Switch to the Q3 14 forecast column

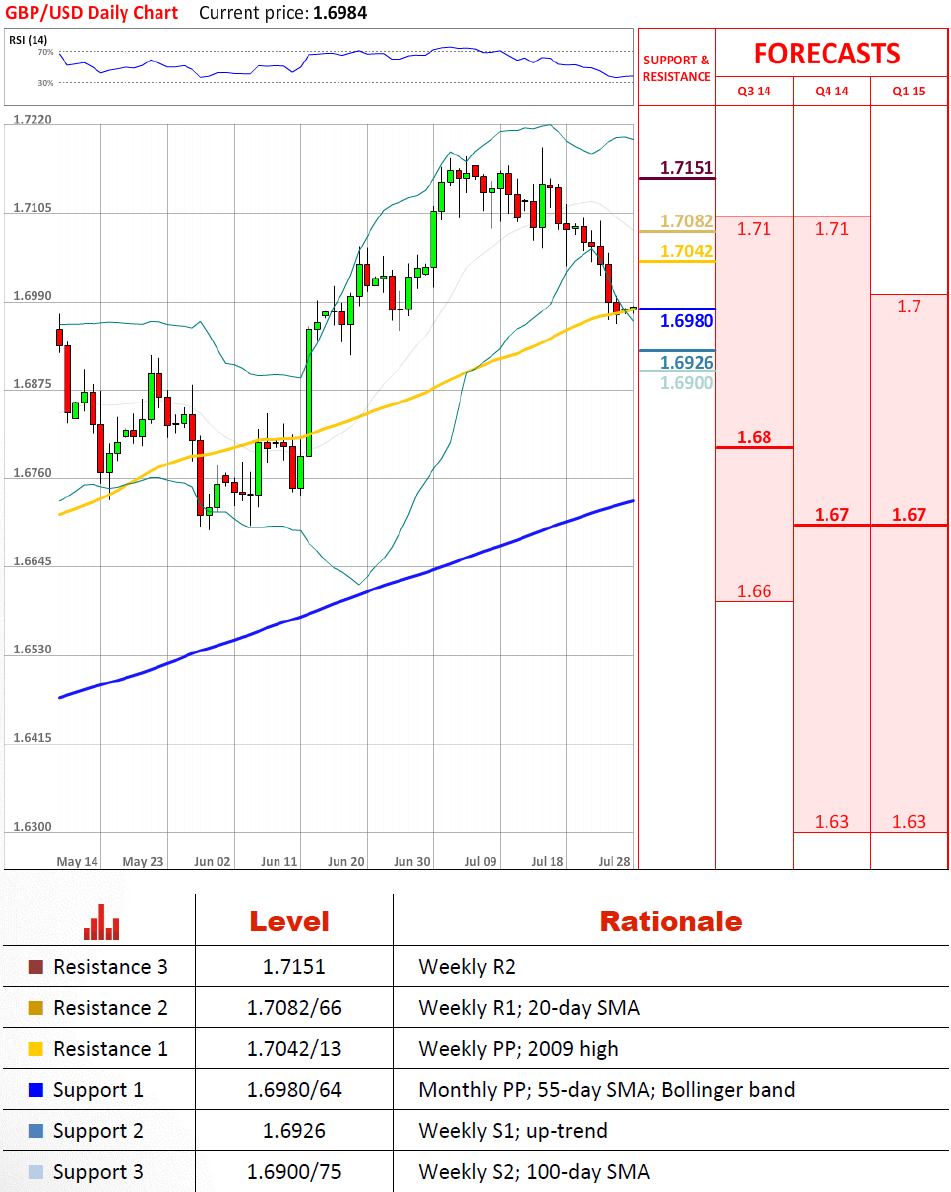click(753, 91)
